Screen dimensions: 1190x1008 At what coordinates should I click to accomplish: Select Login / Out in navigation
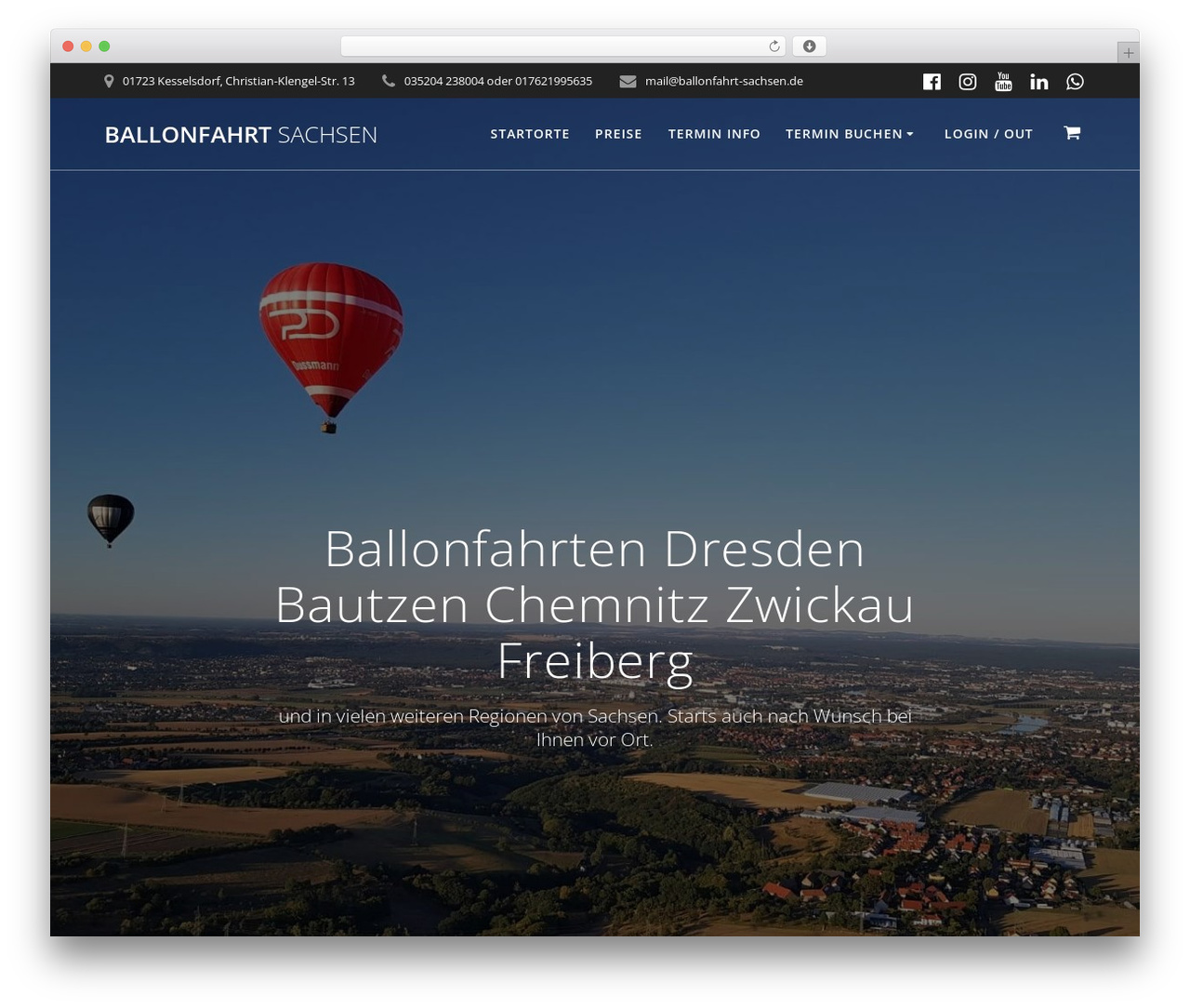coord(988,134)
